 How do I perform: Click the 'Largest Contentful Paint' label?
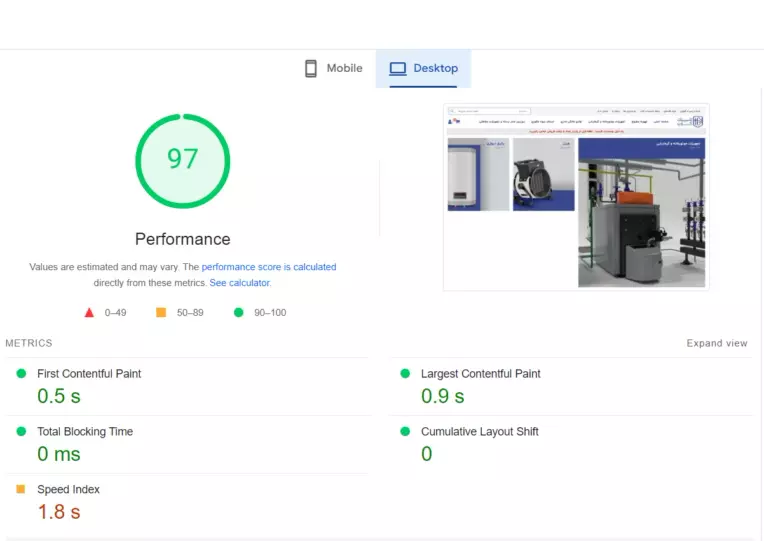tap(481, 374)
